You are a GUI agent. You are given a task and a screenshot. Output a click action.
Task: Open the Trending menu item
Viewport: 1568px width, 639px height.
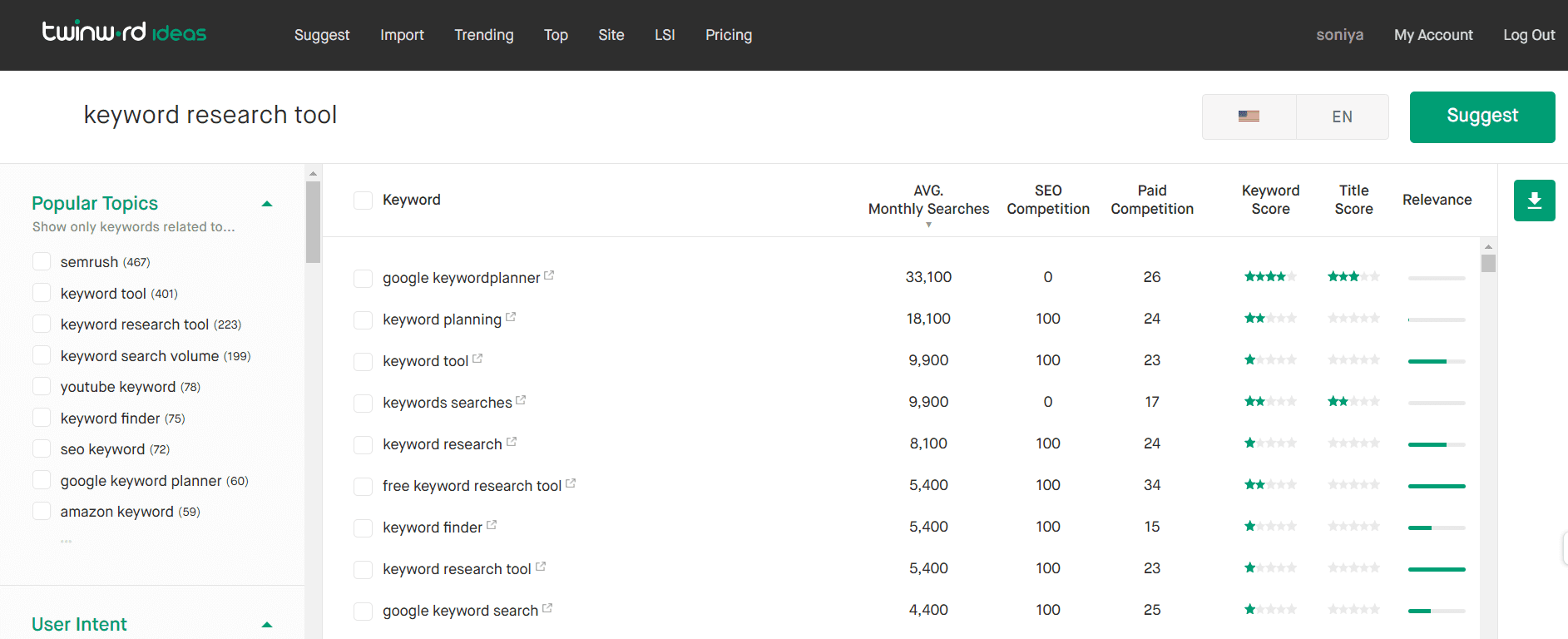point(483,35)
